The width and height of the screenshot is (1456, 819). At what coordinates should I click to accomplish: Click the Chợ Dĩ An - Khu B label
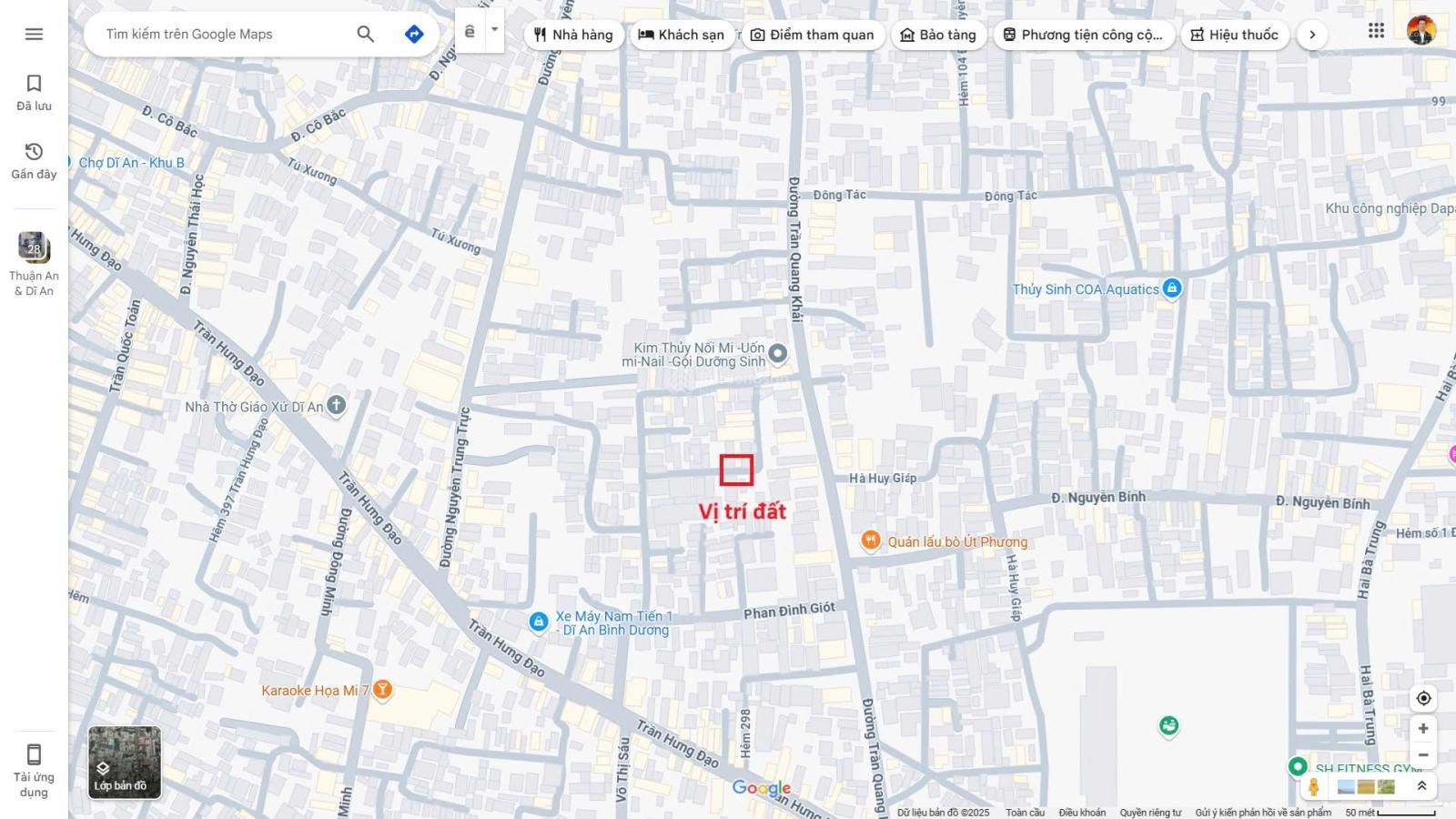pyautogui.click(x=131, y=163)
